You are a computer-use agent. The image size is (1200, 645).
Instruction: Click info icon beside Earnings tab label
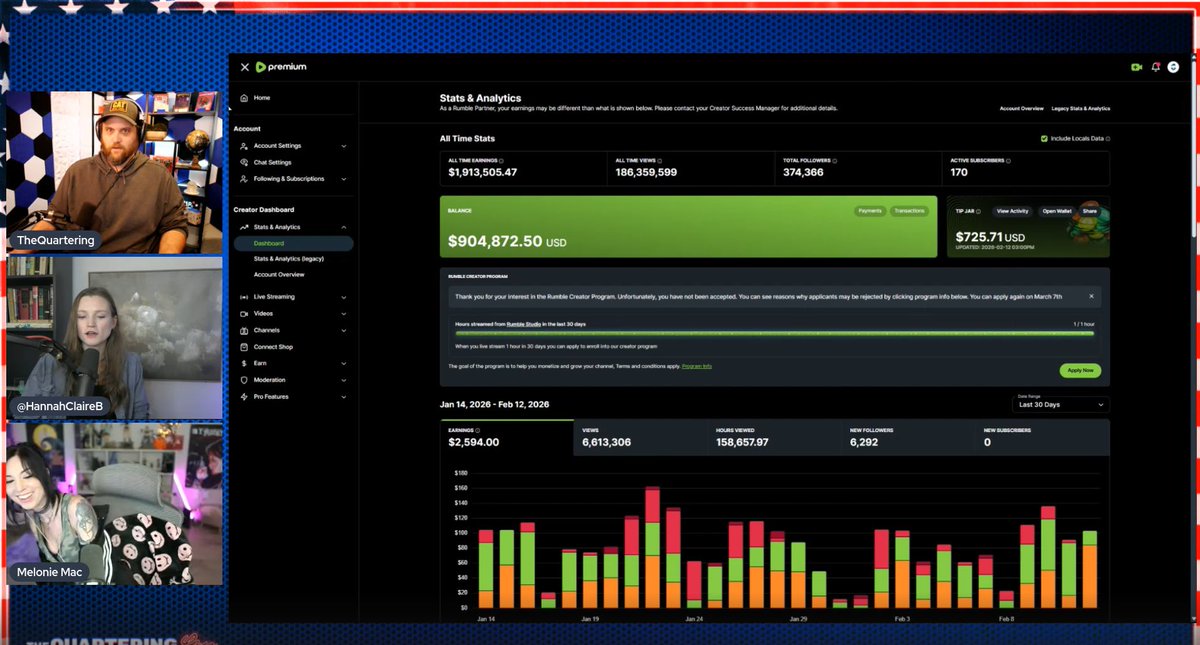point(478,430)
